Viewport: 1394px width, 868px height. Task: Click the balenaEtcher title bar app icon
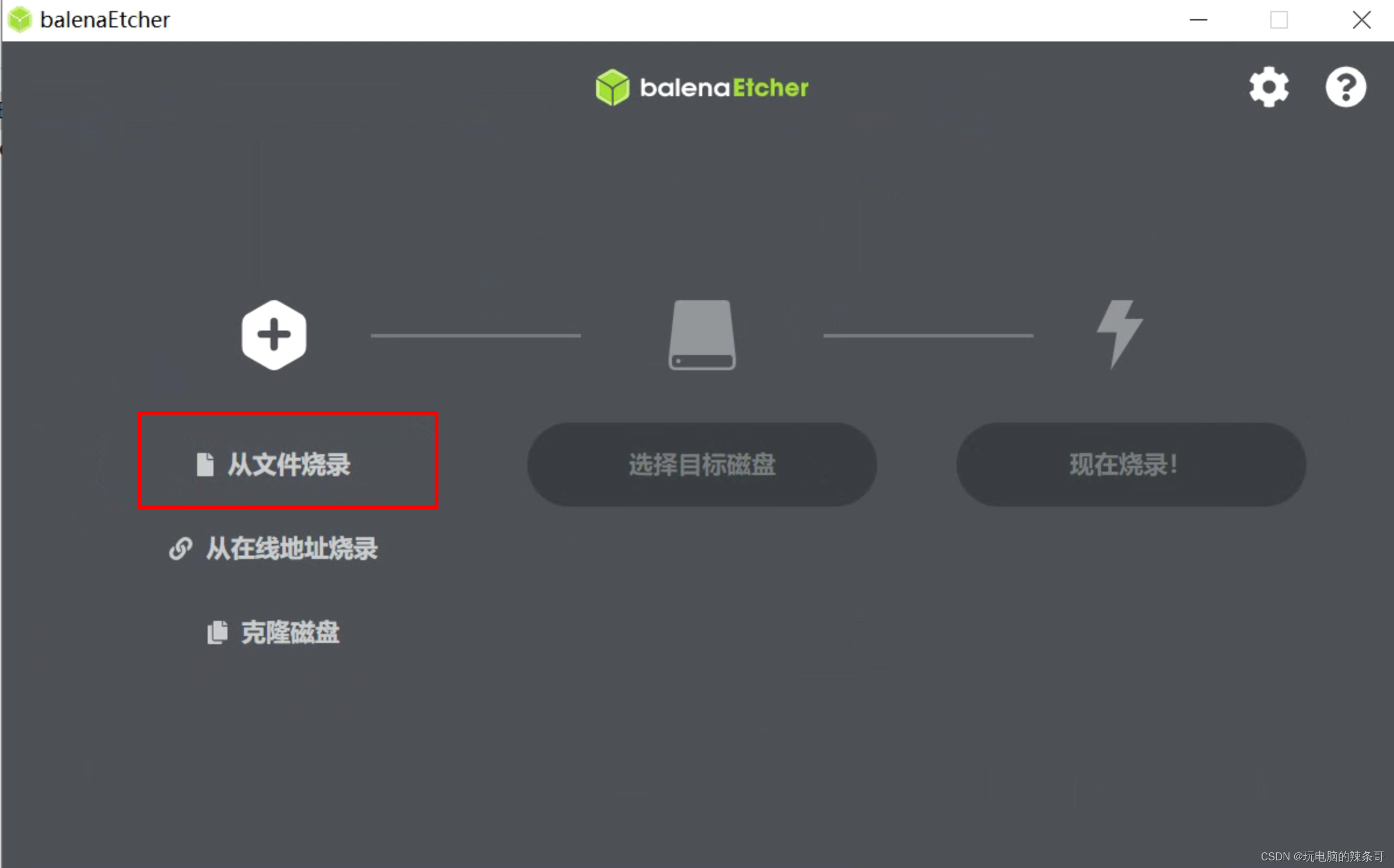20,20
